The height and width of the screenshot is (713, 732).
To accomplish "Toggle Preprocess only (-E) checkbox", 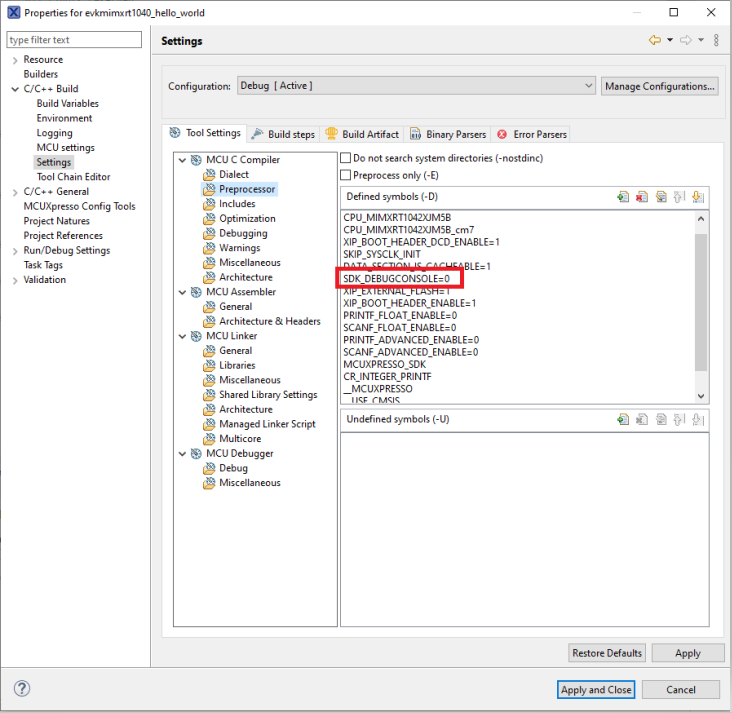I will (x=345, y=175).
